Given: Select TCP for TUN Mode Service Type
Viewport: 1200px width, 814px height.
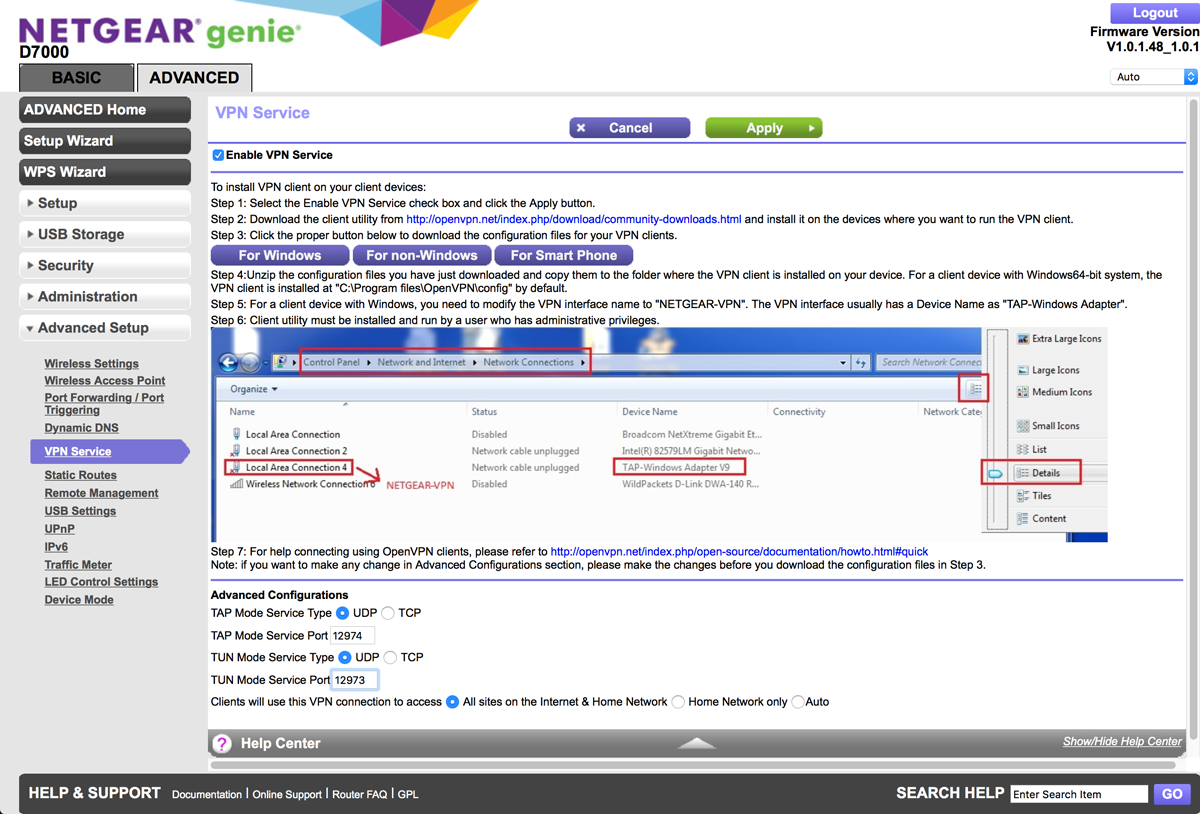Looking at the screenshot, I should point(390,657).
